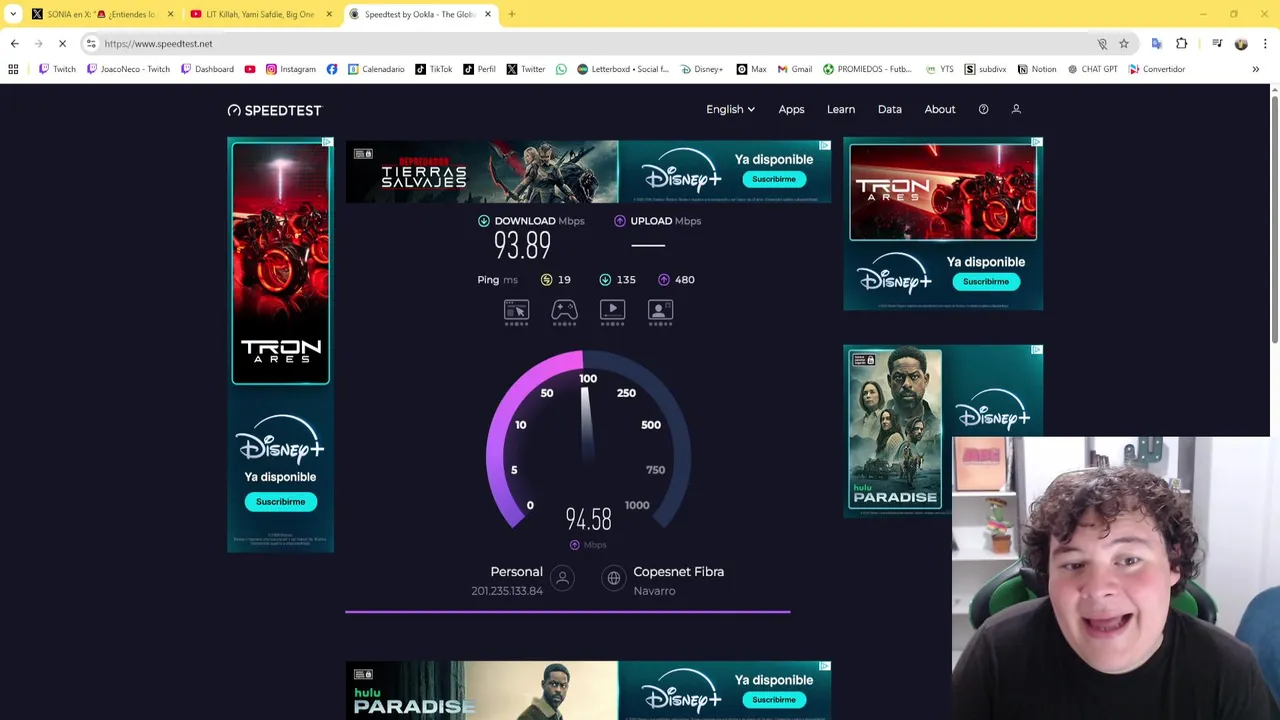
Task: Click the user icon beside Personal
Action: (563, 578)
